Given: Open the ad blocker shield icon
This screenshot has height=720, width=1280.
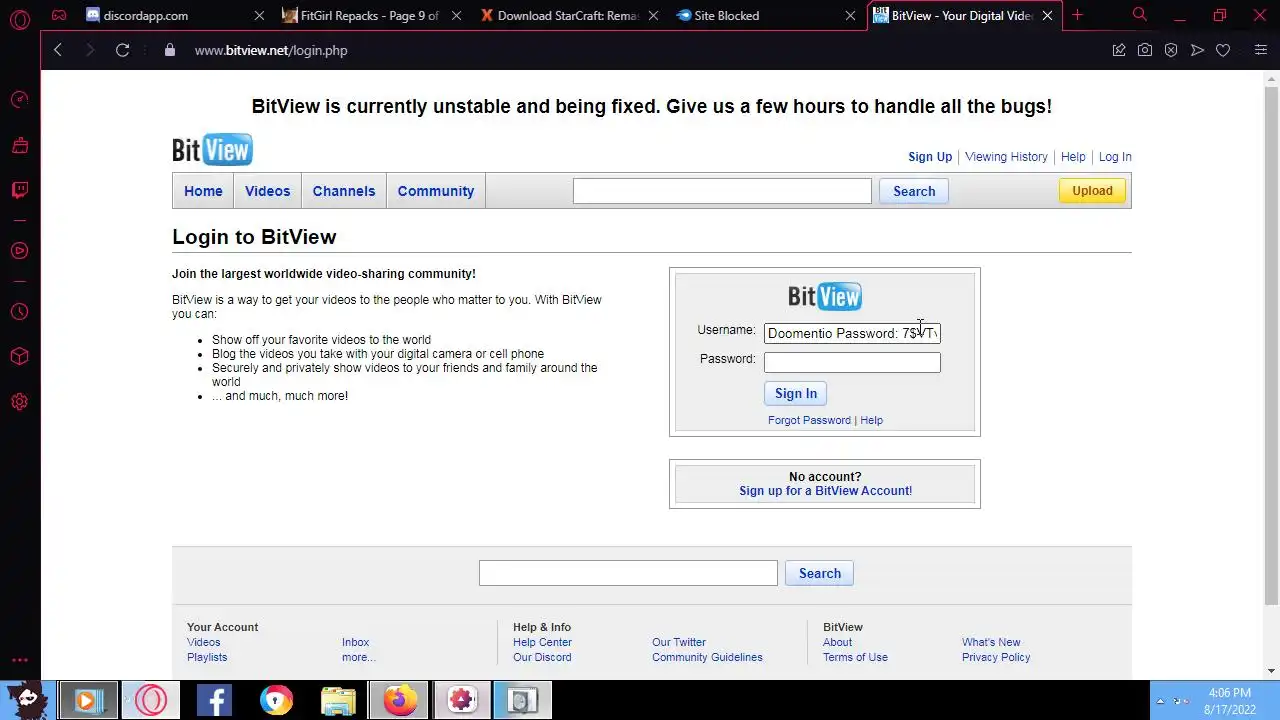Looking at the screenshot, I should click(x=1171, y=50).
